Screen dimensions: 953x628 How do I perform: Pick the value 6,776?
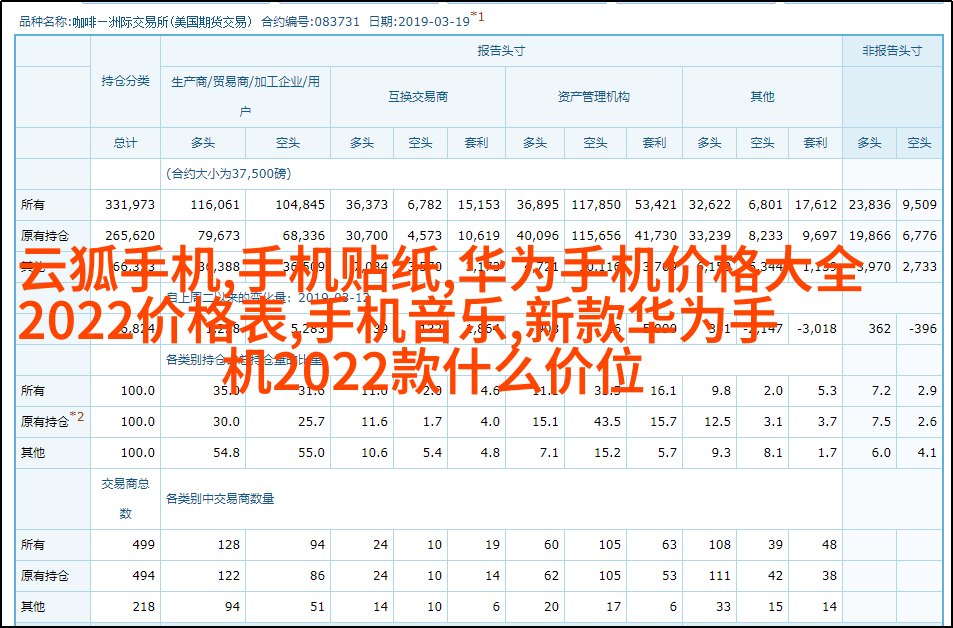[920, 236]
